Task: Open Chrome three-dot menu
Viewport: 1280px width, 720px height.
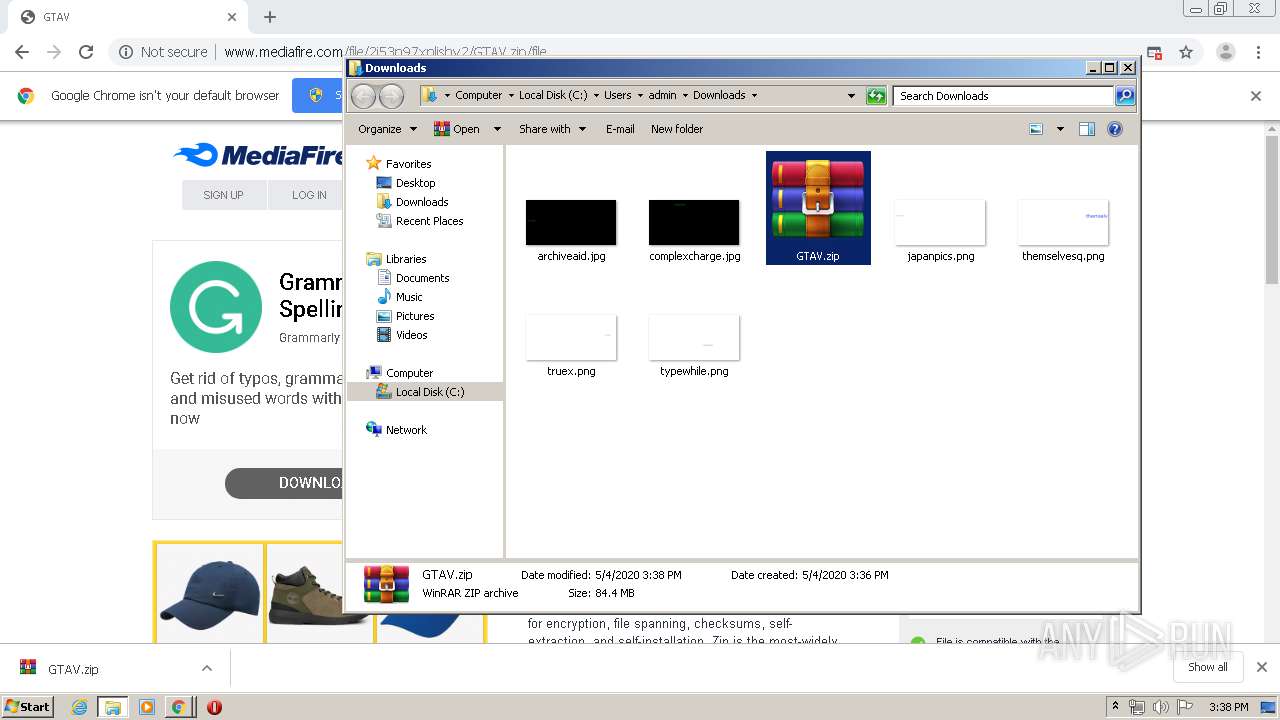Action: (x=1258, y=52)
